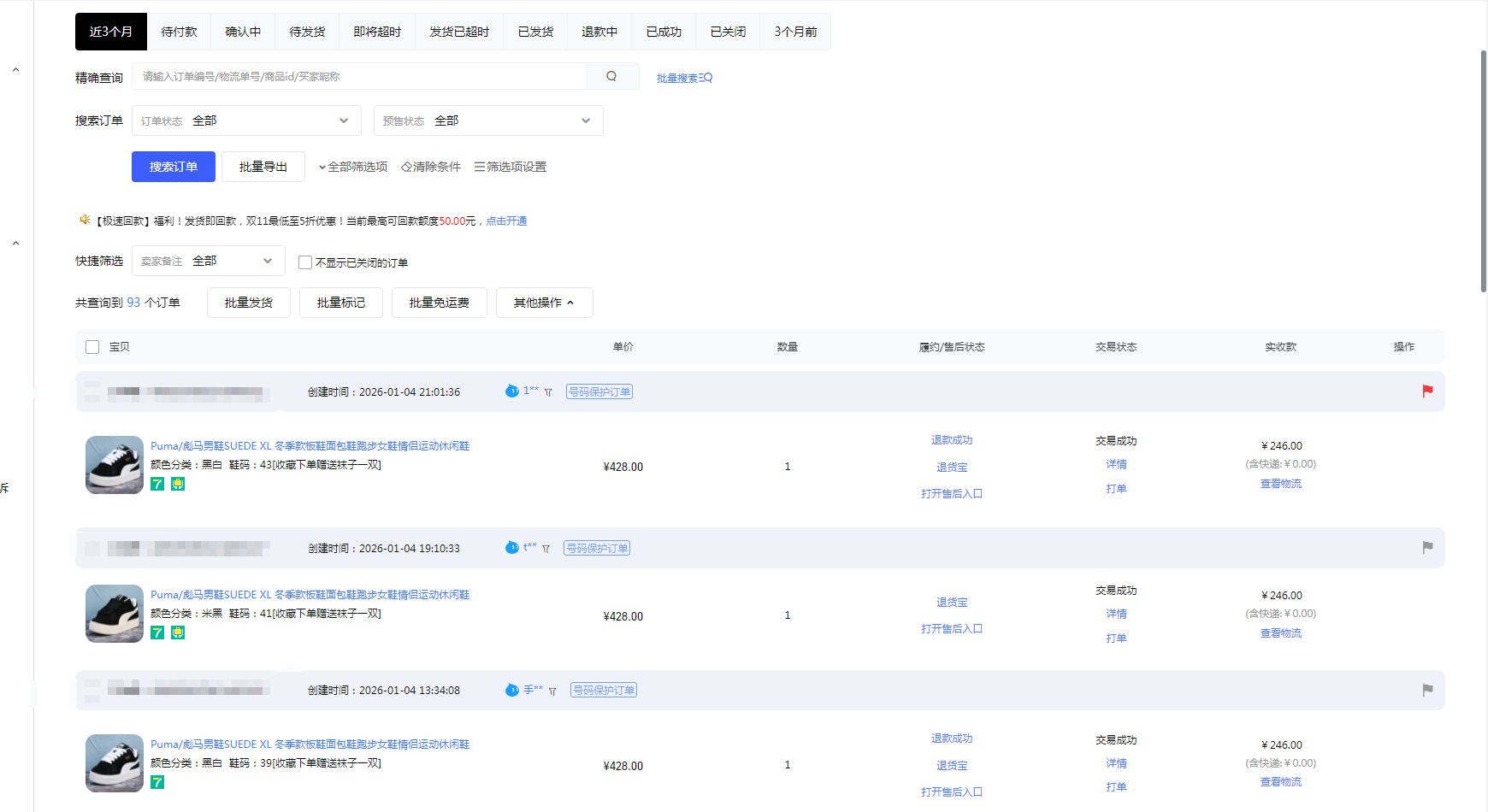Click 号码保护订单 tag on the 19:10:33 order
Image resolution: width=1488 pixels, height=812 pixels.
click(x=597, y=548)
